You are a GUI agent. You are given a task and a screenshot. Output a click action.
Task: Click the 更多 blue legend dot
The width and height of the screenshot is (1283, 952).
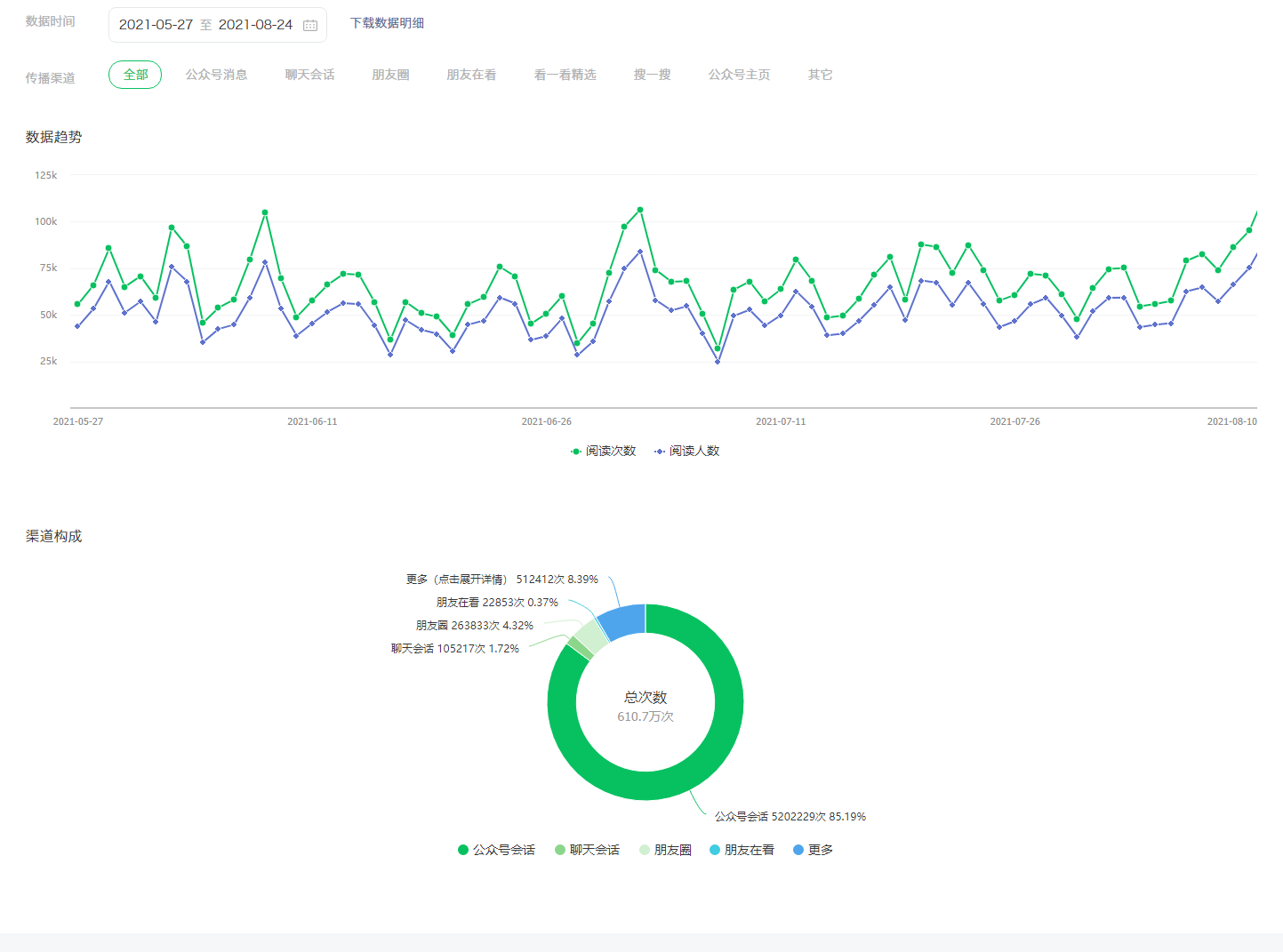coord(798,850)
